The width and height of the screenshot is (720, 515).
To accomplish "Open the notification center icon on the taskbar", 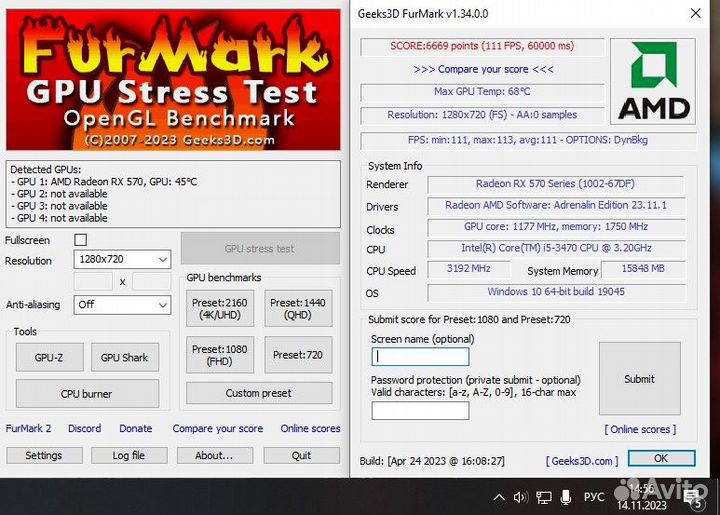I will [x=692, y=497].
